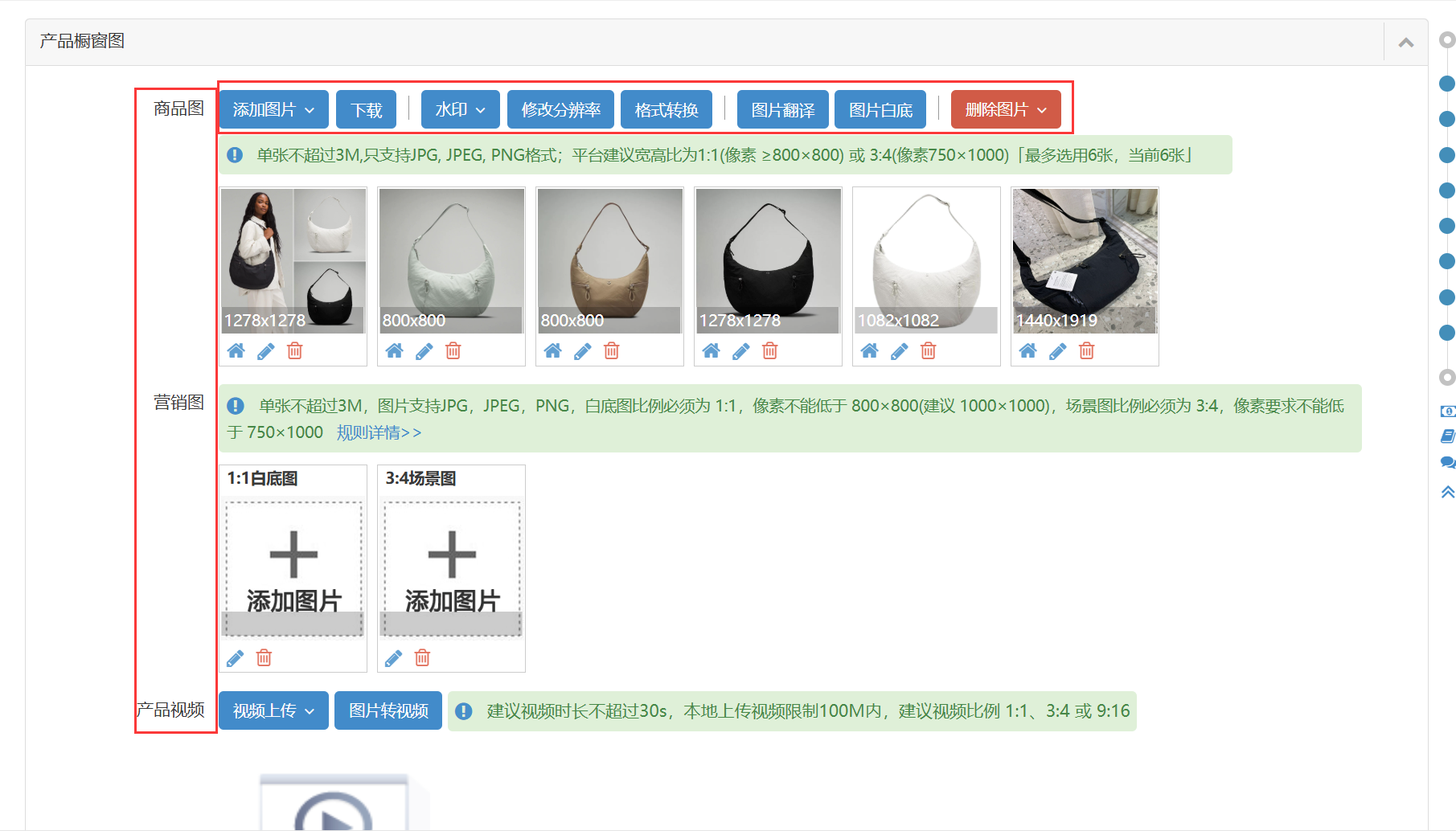
Task: Open the 规则详情>> link
Action: [379, 433]
